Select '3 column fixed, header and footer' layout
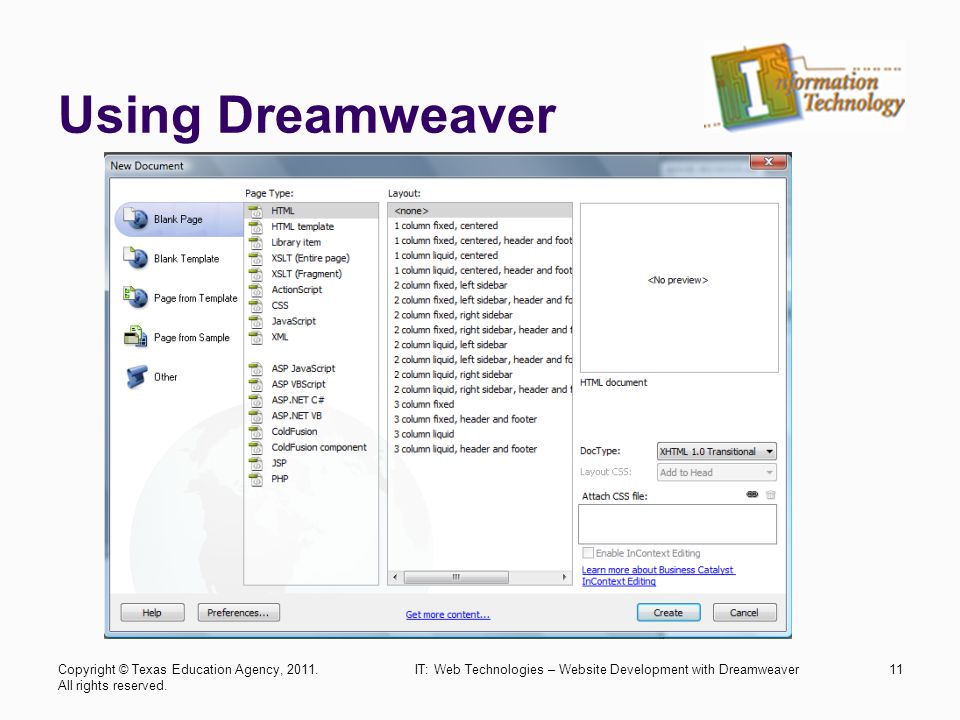Viewport: 960px width, 720px height. (480, 419)
